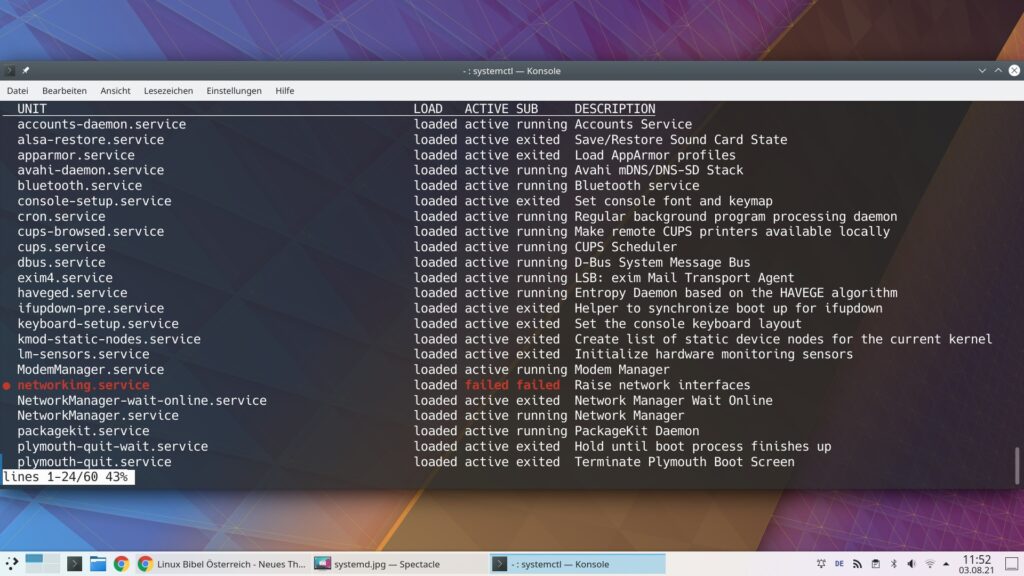
Task: Click cups-browsed.service in the list
Action: (x=91, y=232)
